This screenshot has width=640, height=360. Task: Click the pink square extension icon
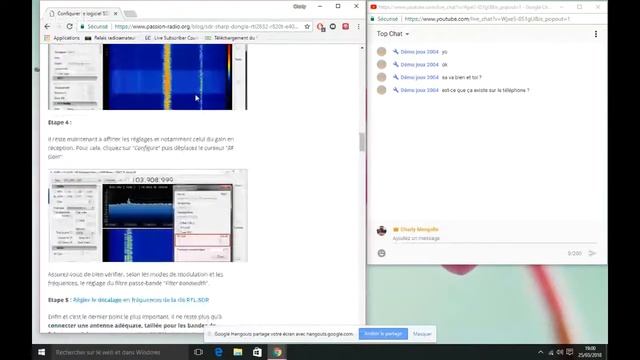pos(345,27)
